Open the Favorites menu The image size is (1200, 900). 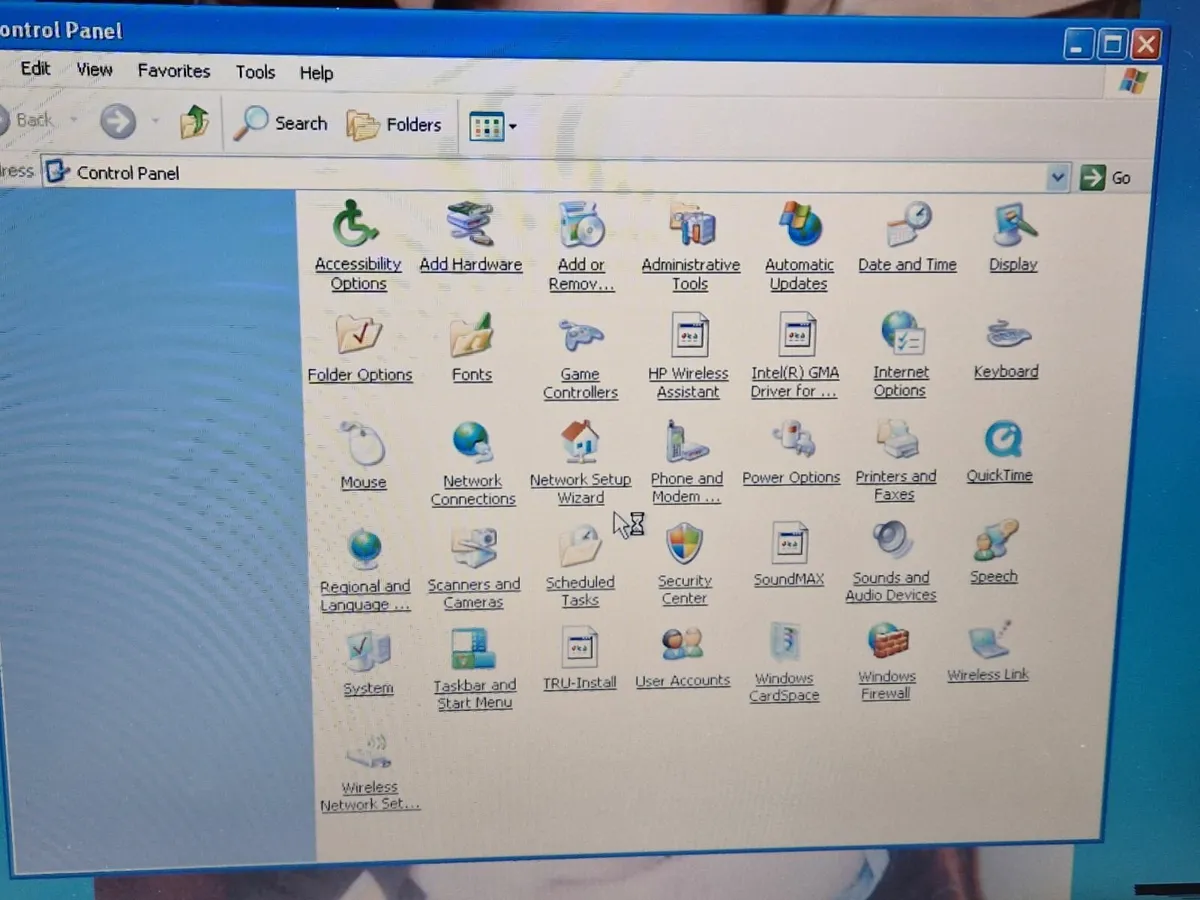pos(174,71)
